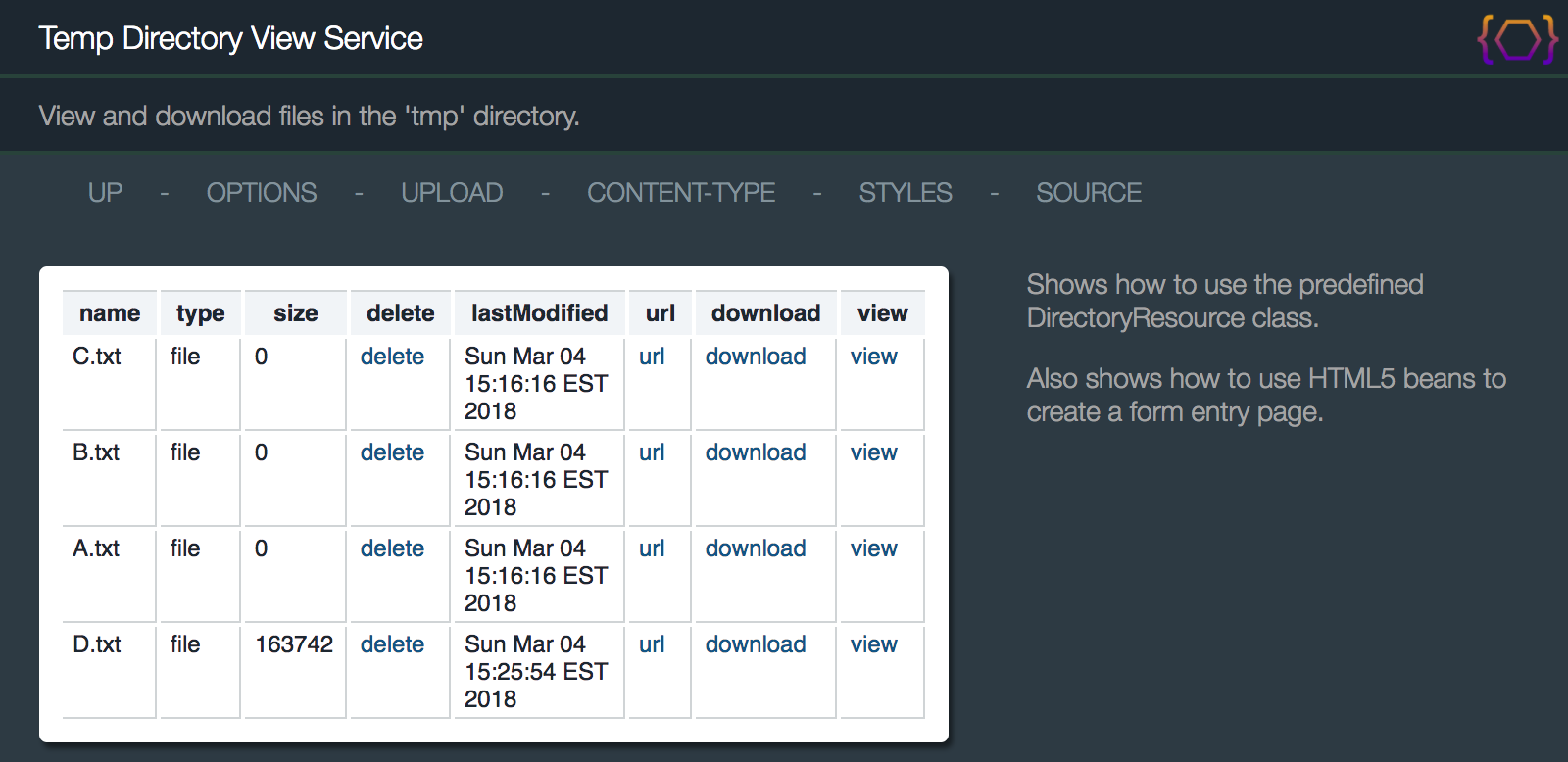View the SOURCE navigation link
Image resolution: width=1568 pixels, height=762 pixels.
point(1089,193)
